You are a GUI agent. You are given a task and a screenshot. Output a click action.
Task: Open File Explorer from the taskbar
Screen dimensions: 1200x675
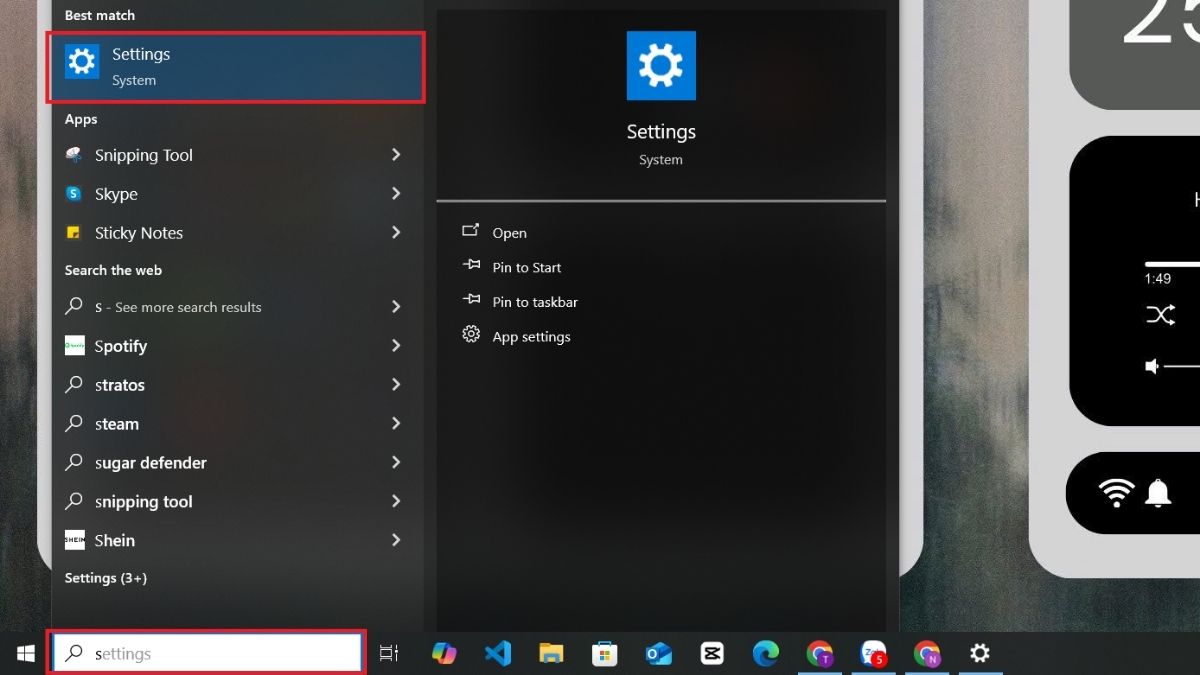(551, 654)
